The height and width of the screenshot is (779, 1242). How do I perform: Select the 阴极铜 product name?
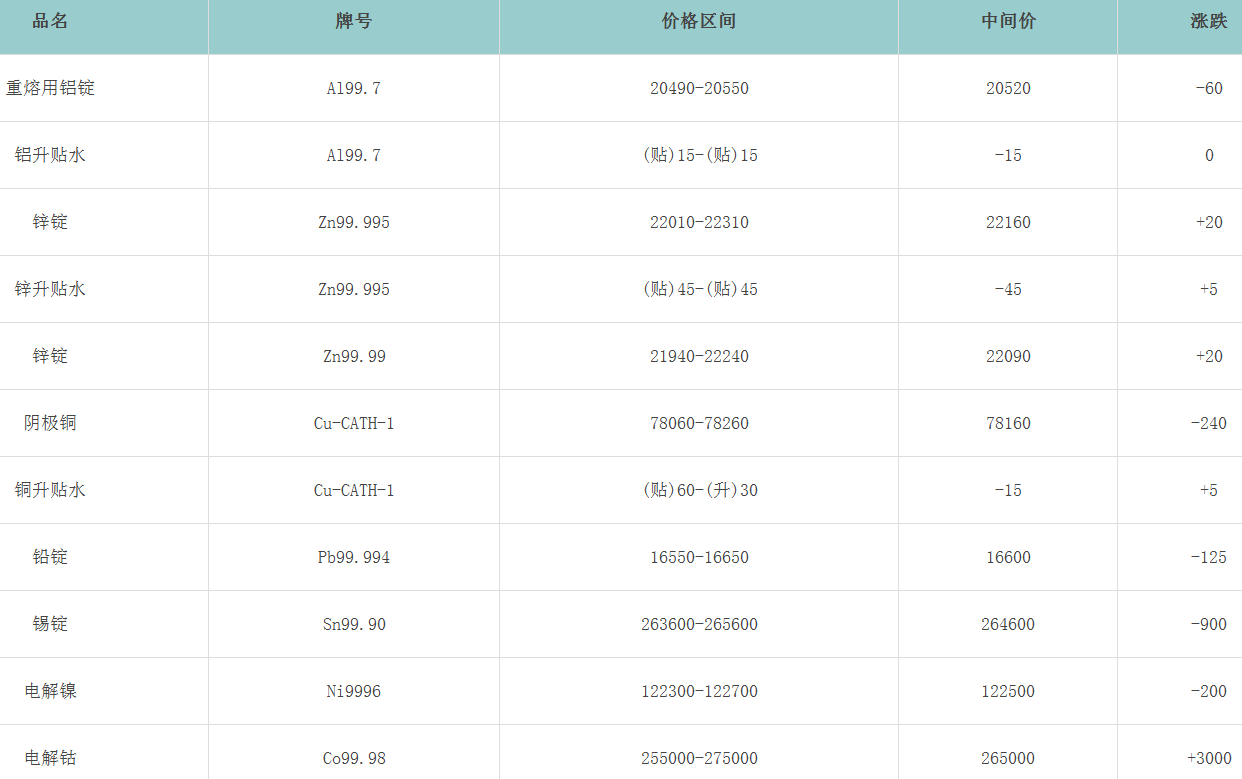click(50, 423)
